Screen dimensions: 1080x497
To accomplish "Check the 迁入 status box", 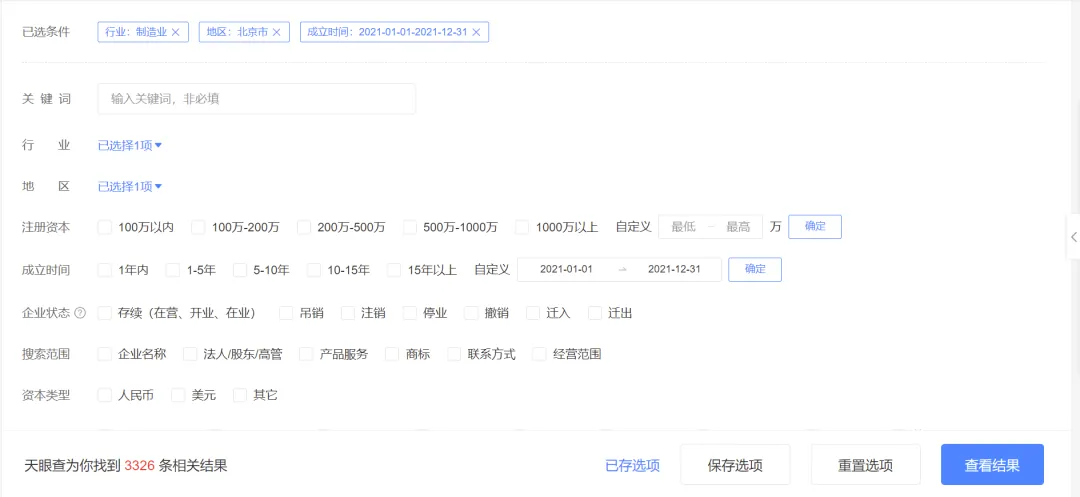I will tap(533, 313).
